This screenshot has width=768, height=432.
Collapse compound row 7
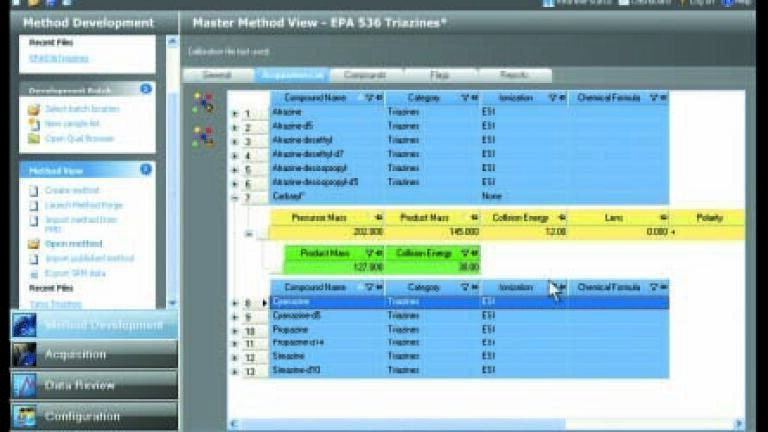[x=235, y=198]
